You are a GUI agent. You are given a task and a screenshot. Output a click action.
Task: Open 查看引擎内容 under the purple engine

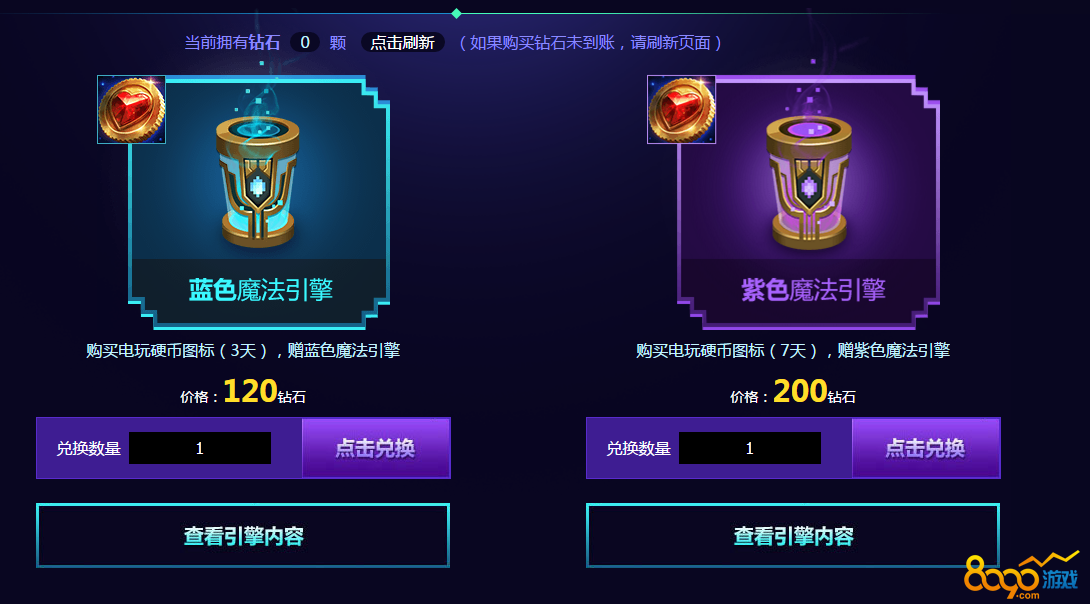point(793,536)
